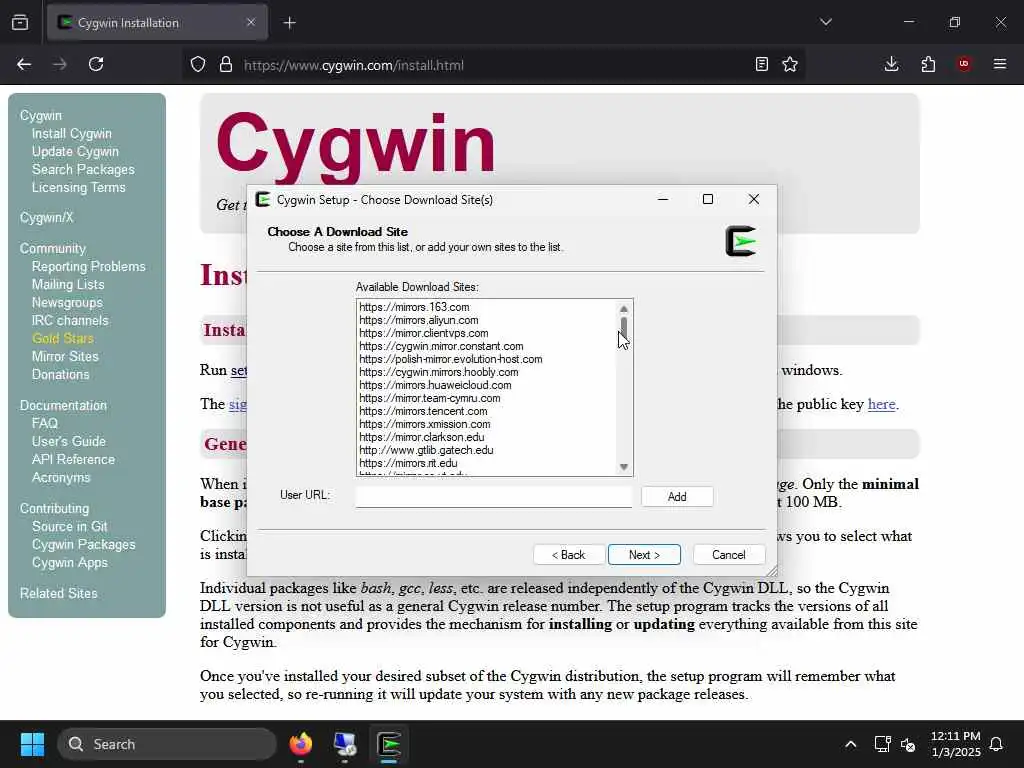Select https://mirrors.huaweicloud.com mirror
This screenshot has height=768, width=1024.
pos(435,385)
